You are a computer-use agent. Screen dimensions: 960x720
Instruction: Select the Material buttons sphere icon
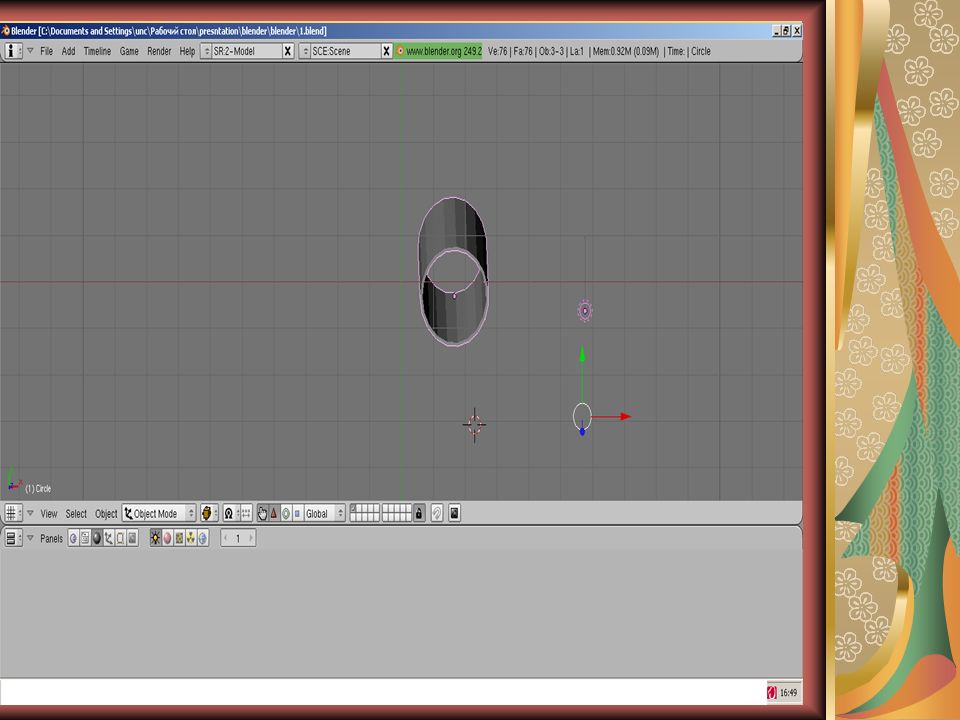pos(167,538)
